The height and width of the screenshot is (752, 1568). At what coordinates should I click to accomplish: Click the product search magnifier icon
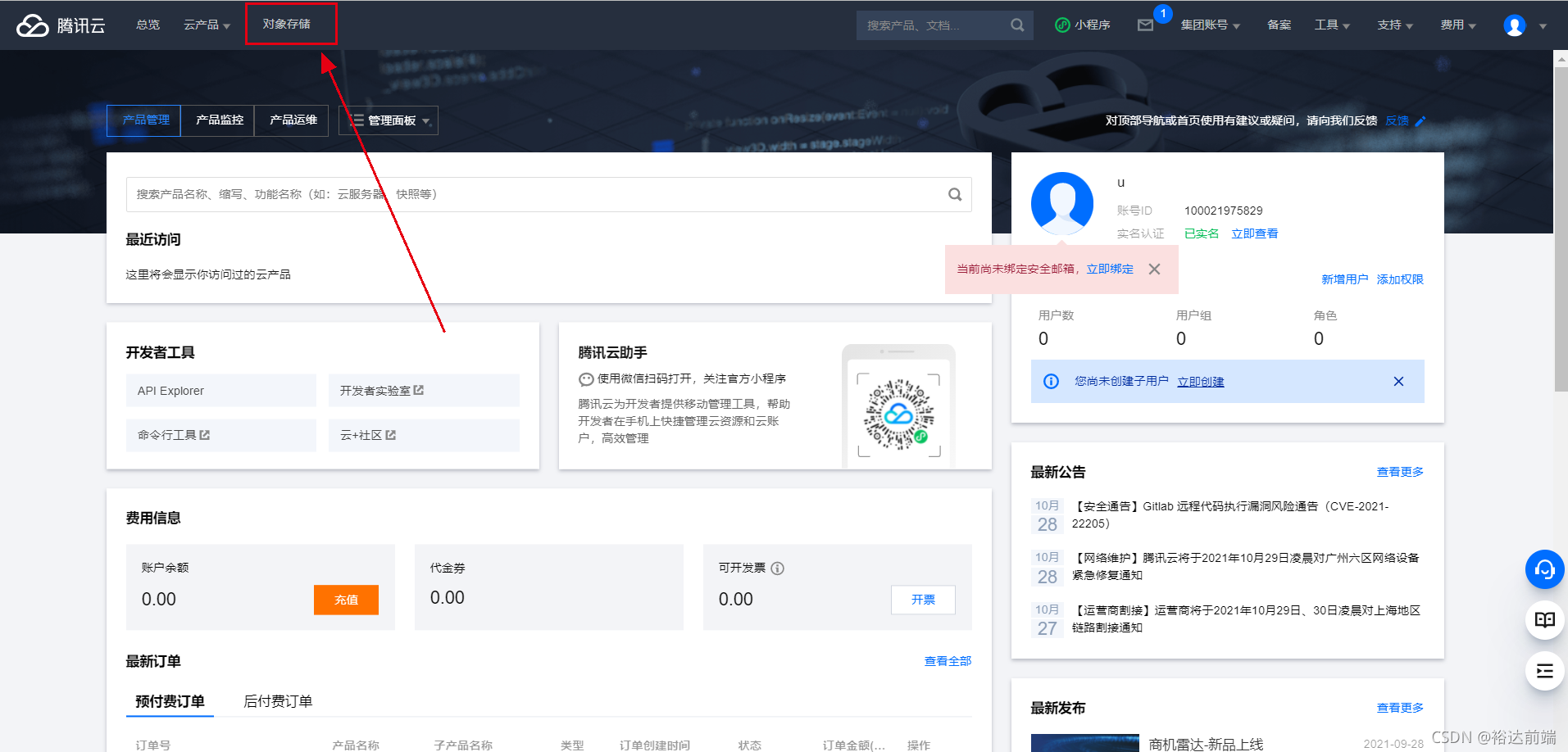[x=955, y=194]
